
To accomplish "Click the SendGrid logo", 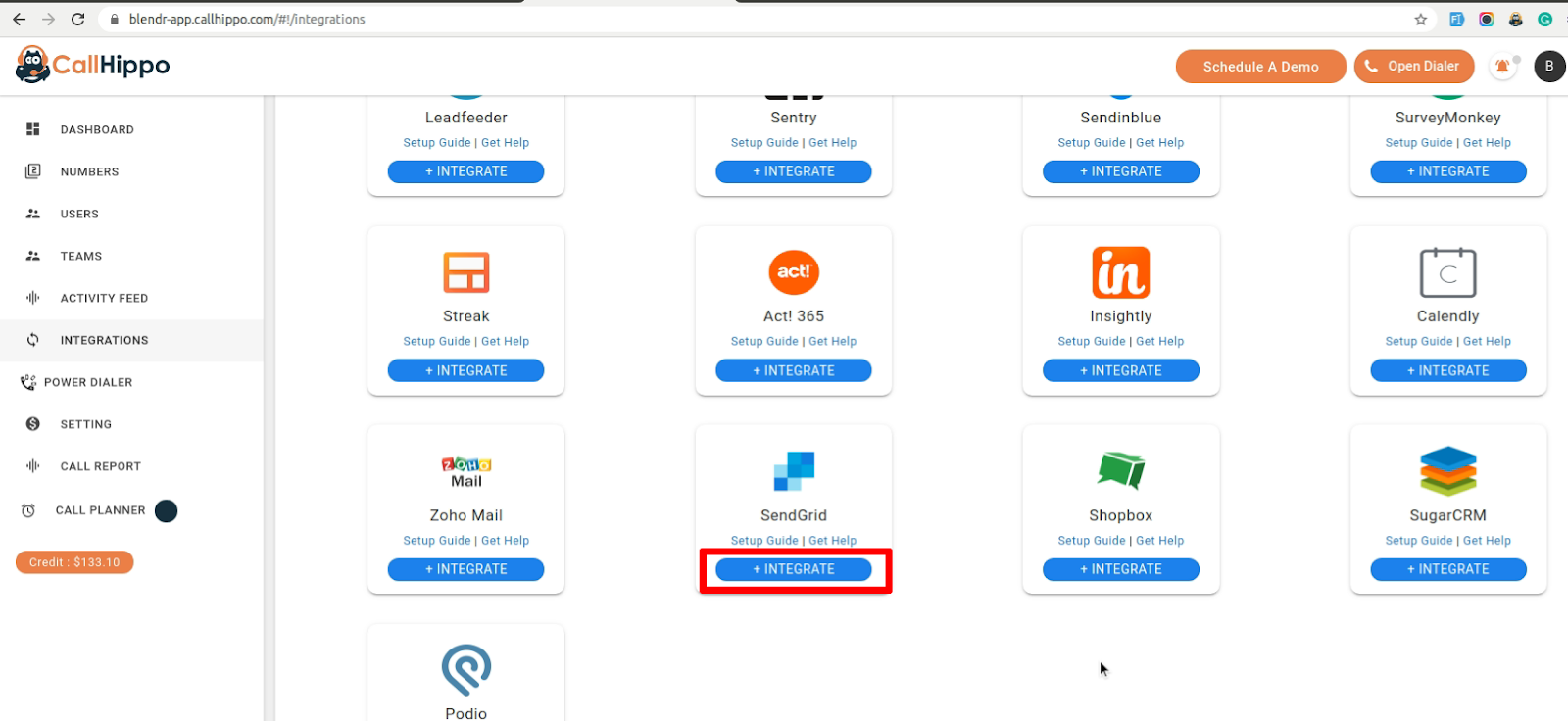I will pos(794,471).
